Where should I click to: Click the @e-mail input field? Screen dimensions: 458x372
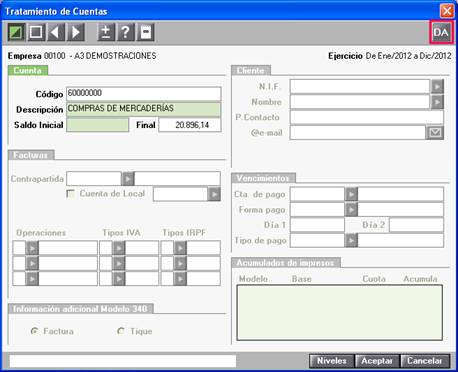click(x=358, y=133)
